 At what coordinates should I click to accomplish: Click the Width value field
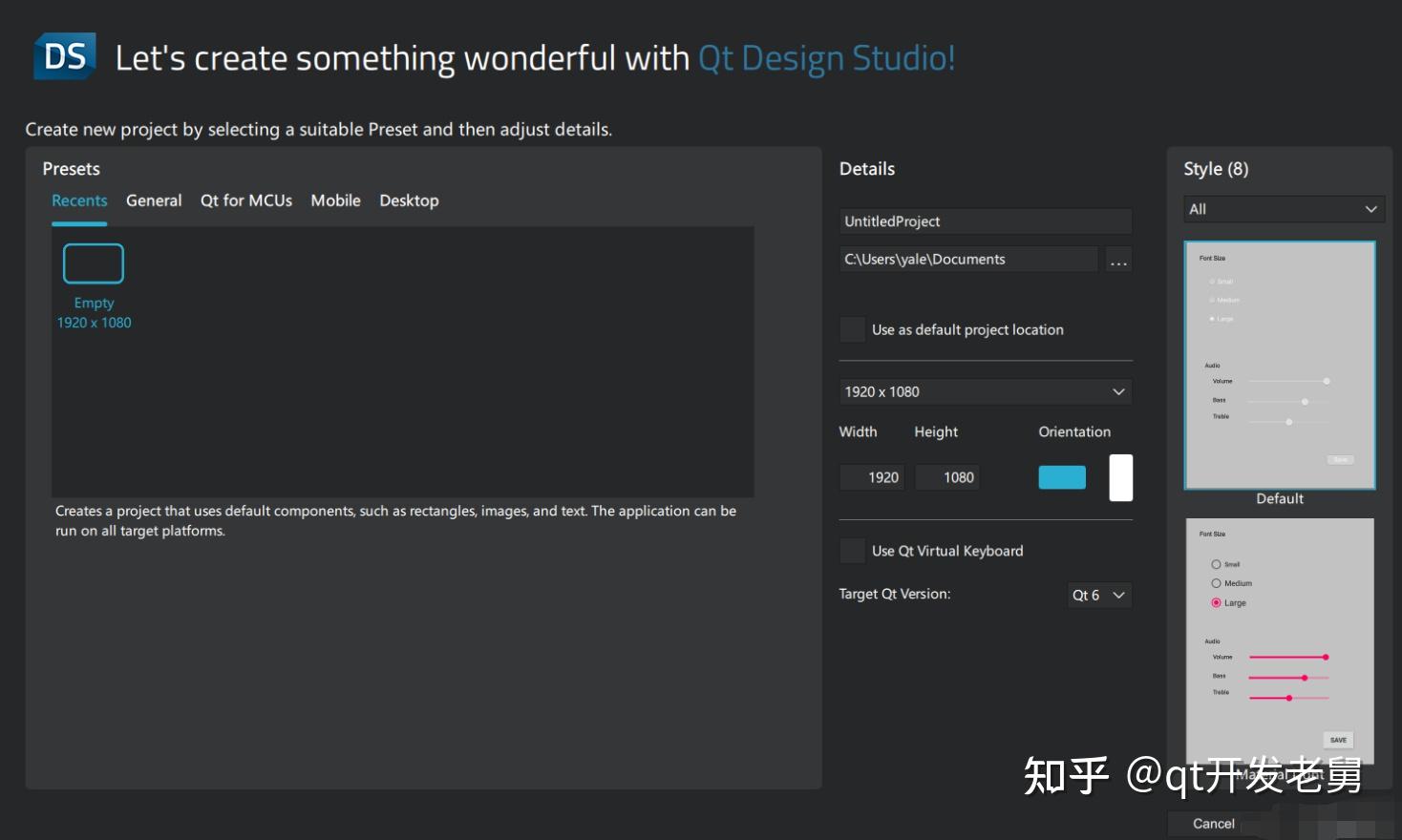(x=871, y=477)
